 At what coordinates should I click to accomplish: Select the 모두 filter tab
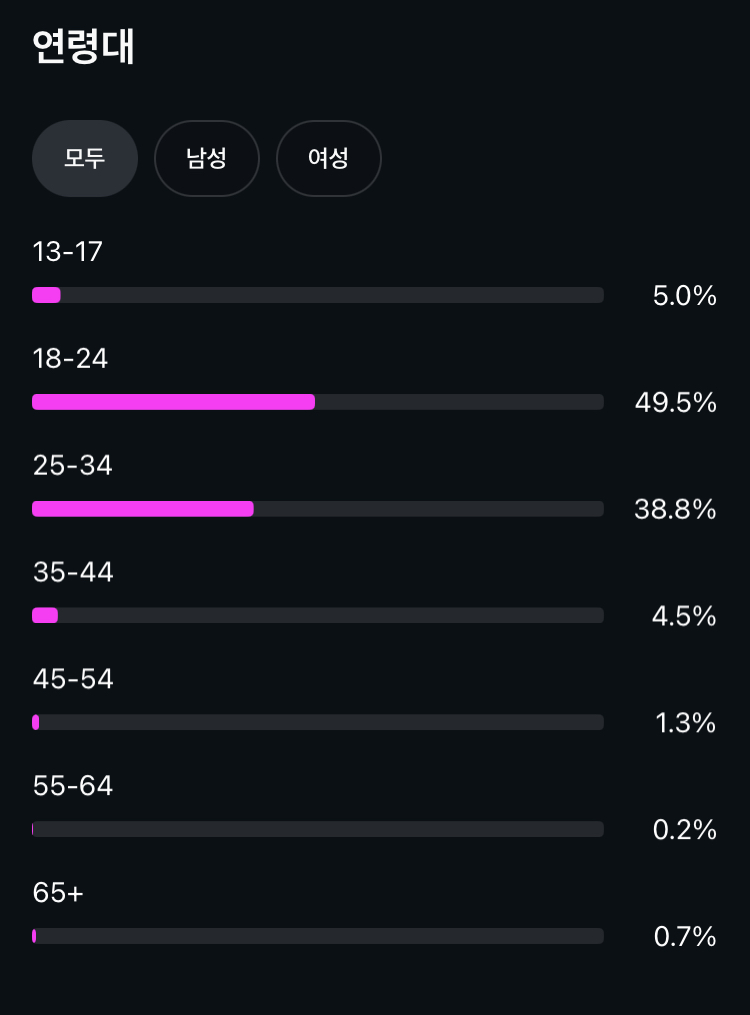(x=85, y=158)
